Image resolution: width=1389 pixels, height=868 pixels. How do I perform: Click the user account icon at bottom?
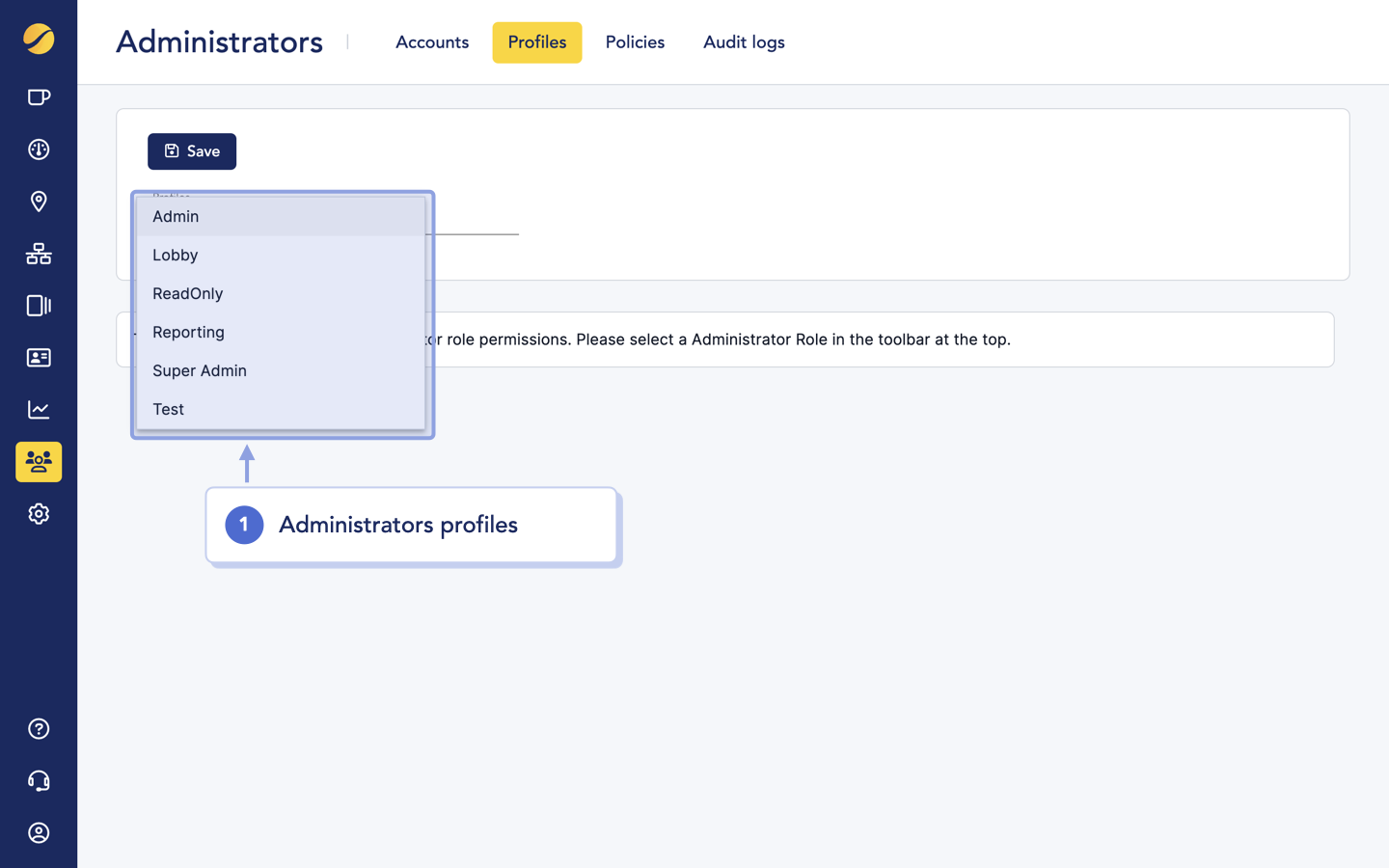(x=39, y=832)
